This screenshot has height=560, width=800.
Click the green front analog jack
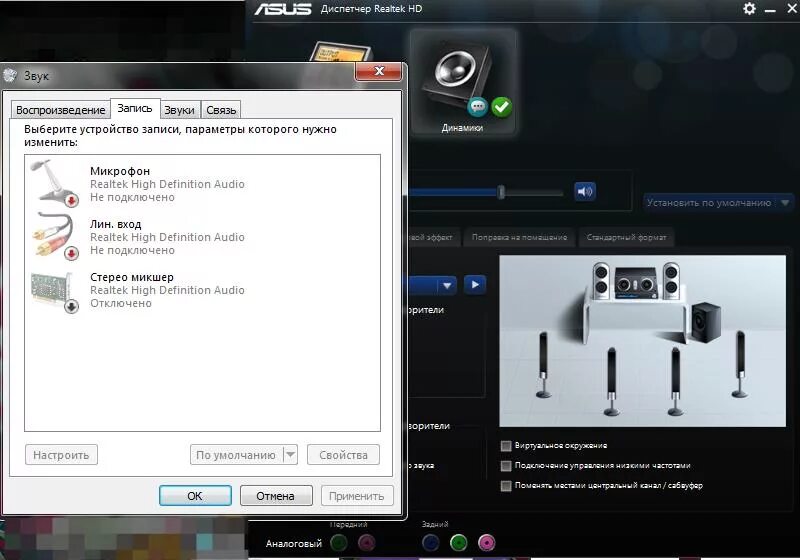(339, 543)
